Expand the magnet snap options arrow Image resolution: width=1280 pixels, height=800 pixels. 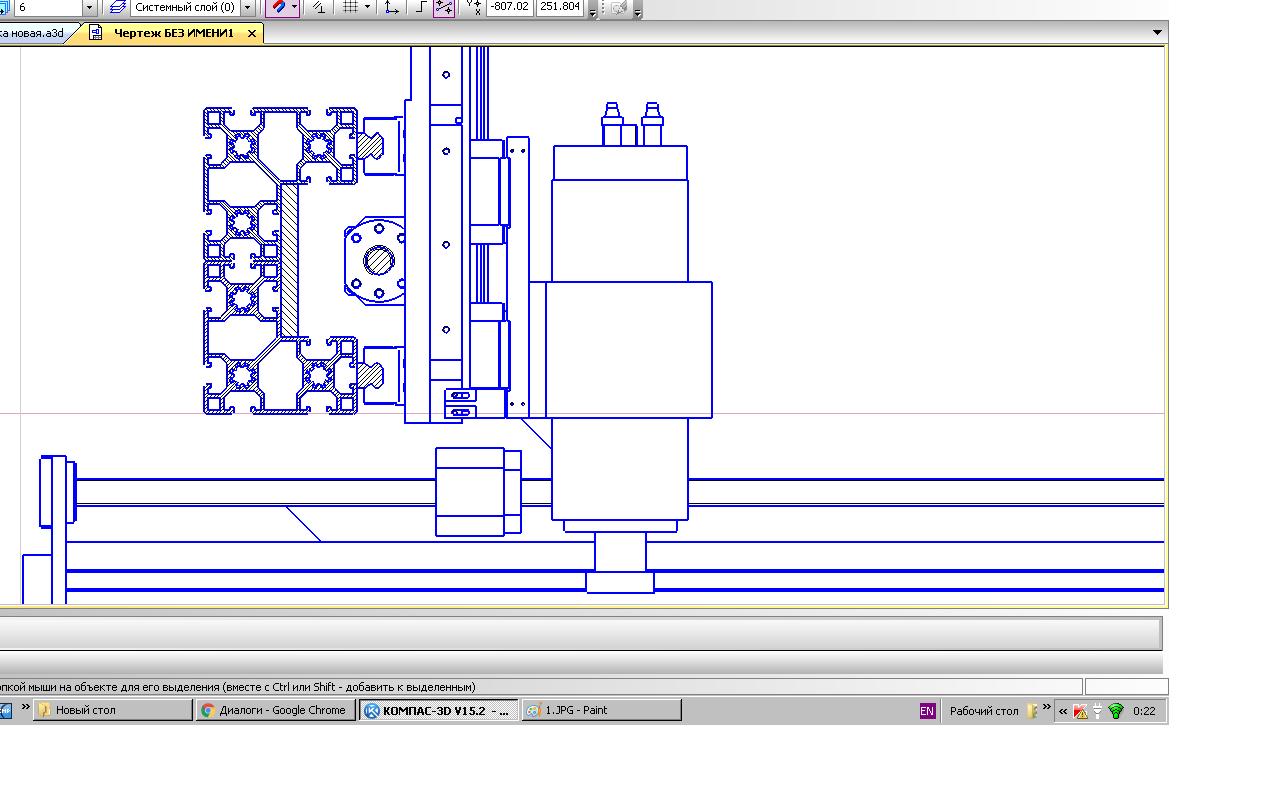(x=294, y=7)
